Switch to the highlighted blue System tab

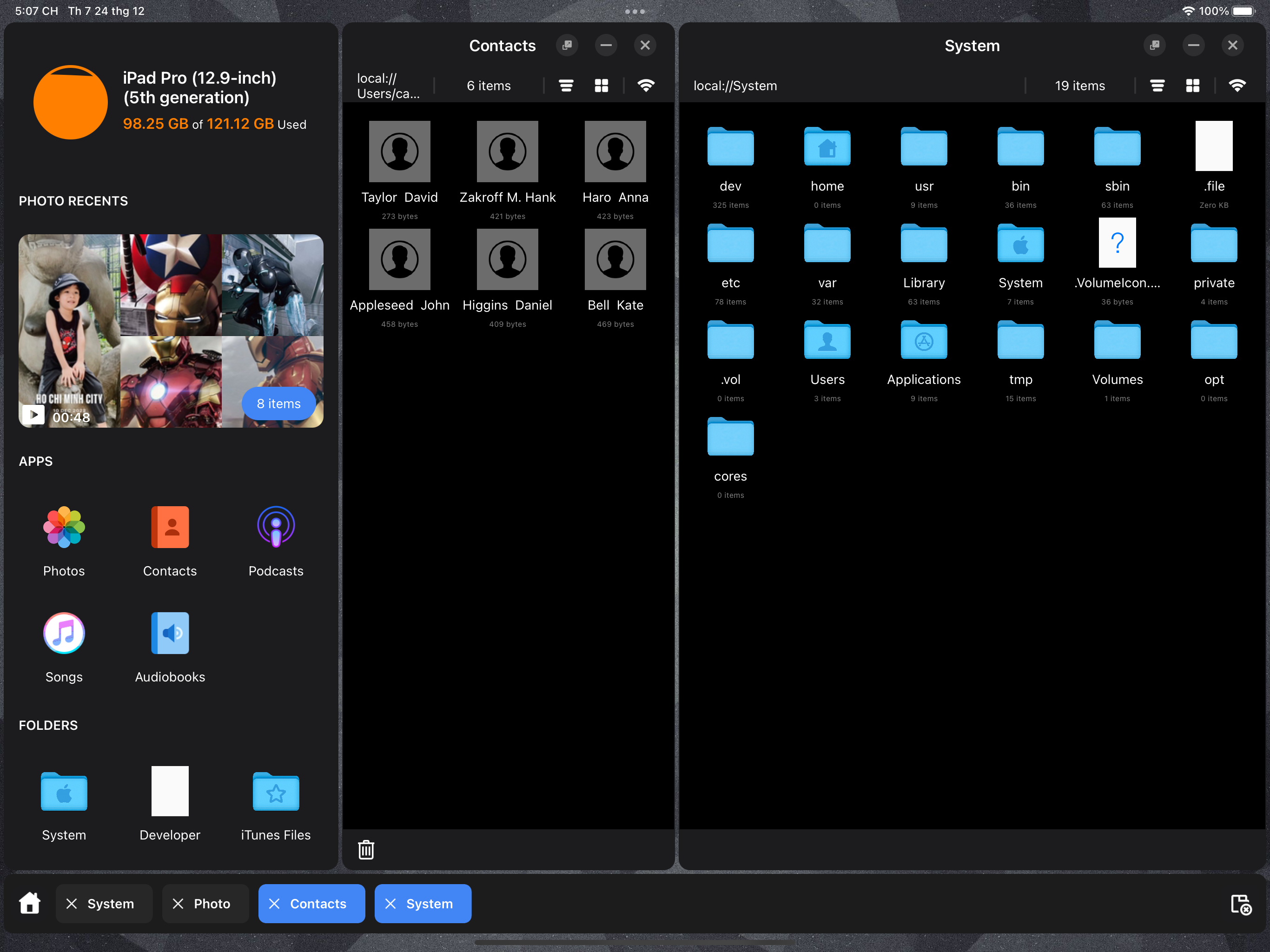pyautogui.click(x=423, y=903)
